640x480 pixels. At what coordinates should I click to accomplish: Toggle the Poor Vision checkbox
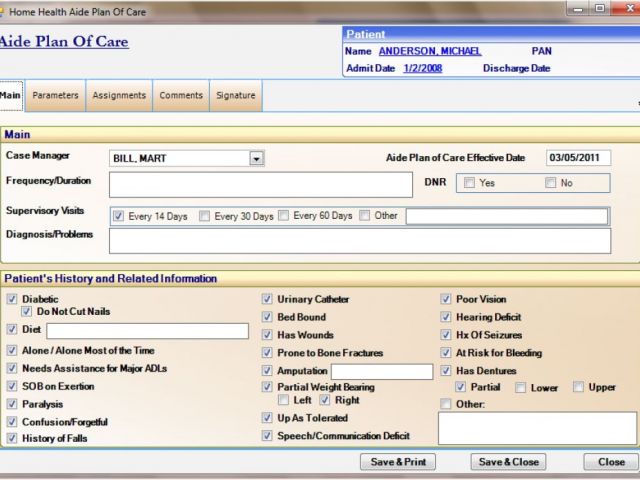pos(446,299)
